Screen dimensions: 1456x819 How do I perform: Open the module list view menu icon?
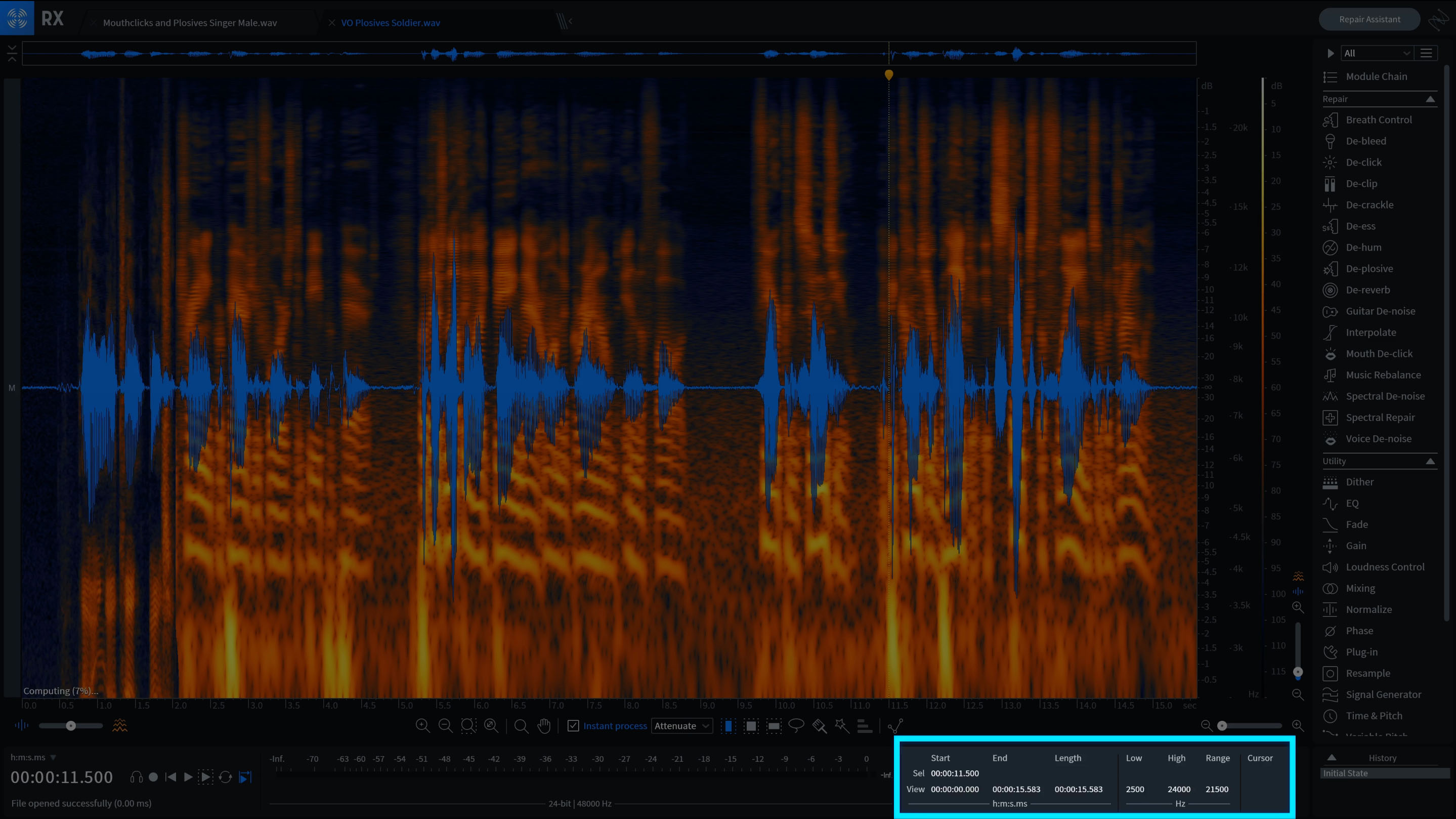coord(1426,53)
